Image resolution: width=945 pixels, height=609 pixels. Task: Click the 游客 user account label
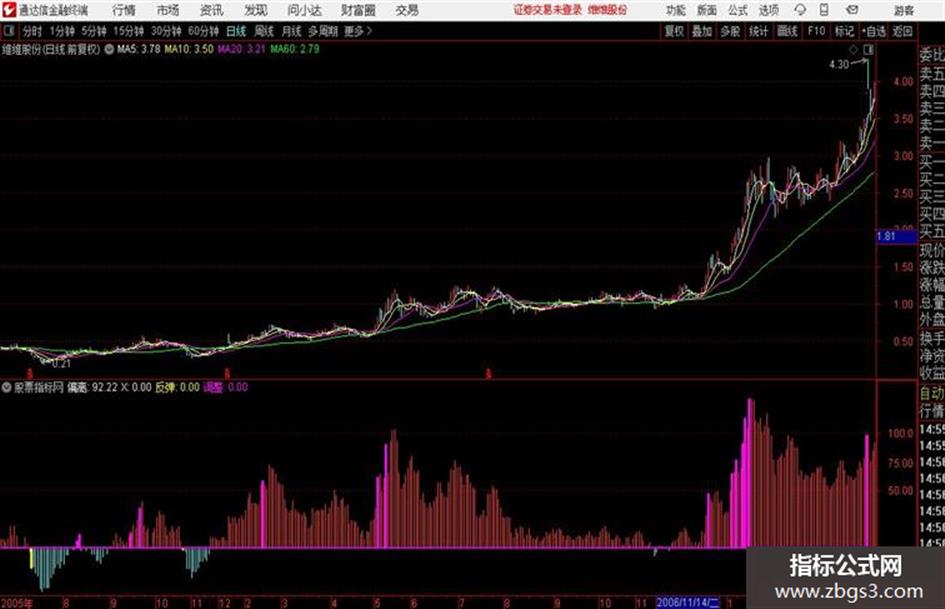[x=904, y=10]
